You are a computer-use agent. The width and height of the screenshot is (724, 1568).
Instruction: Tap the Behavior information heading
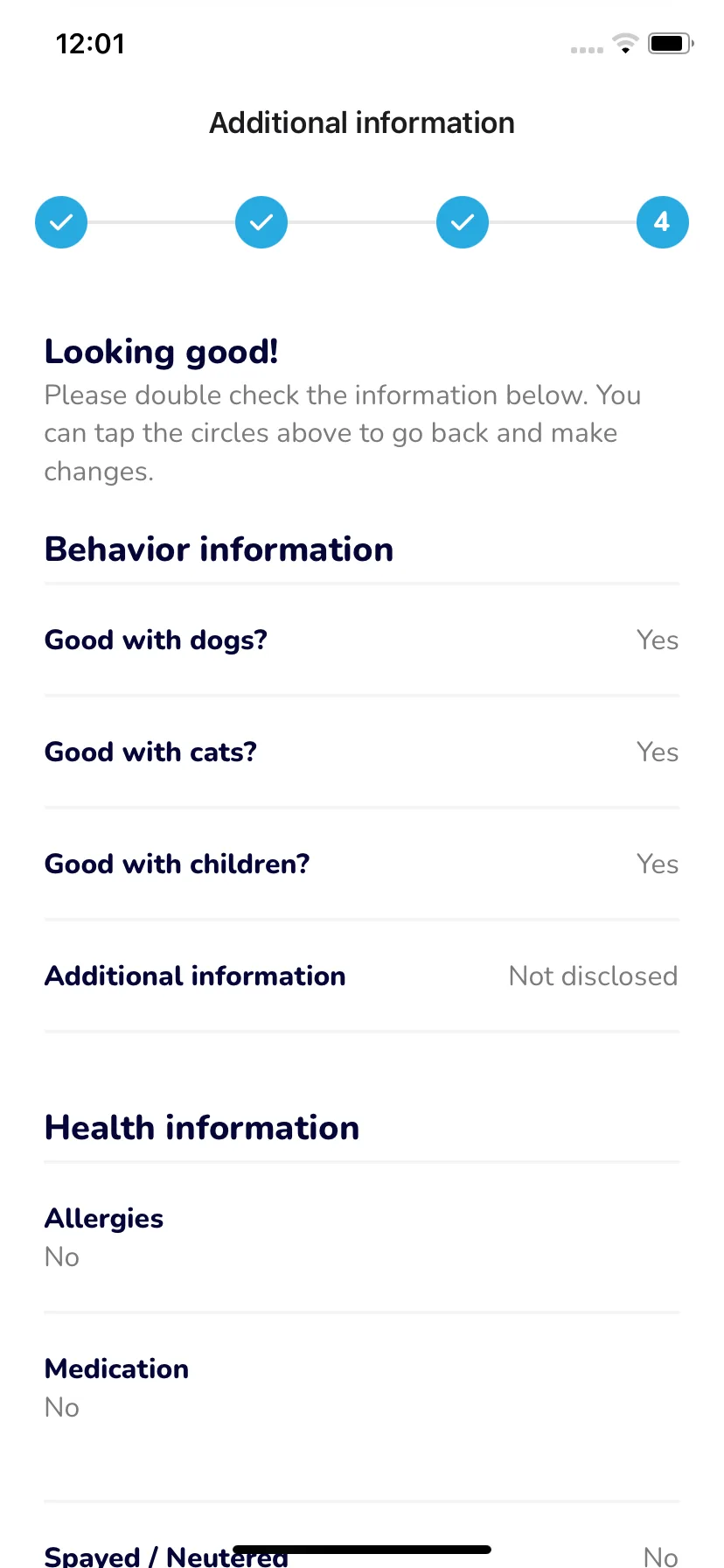click(219, 549)
